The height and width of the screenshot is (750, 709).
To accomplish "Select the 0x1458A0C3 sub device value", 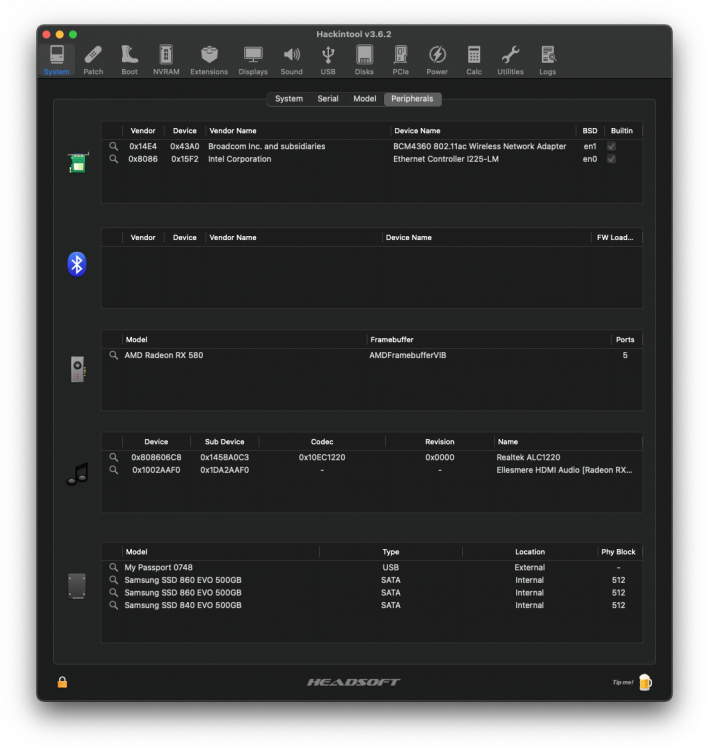I will coord(224,457).
